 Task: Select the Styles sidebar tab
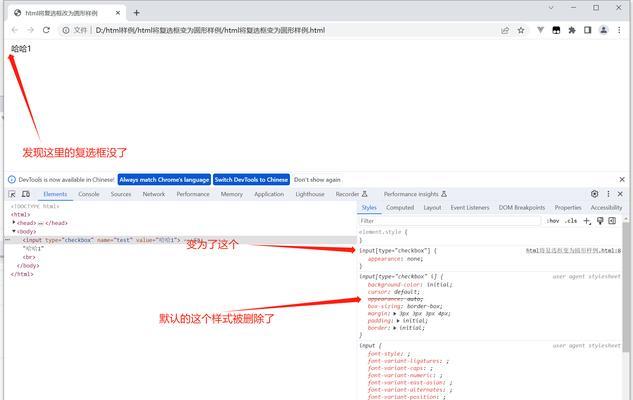369,207
